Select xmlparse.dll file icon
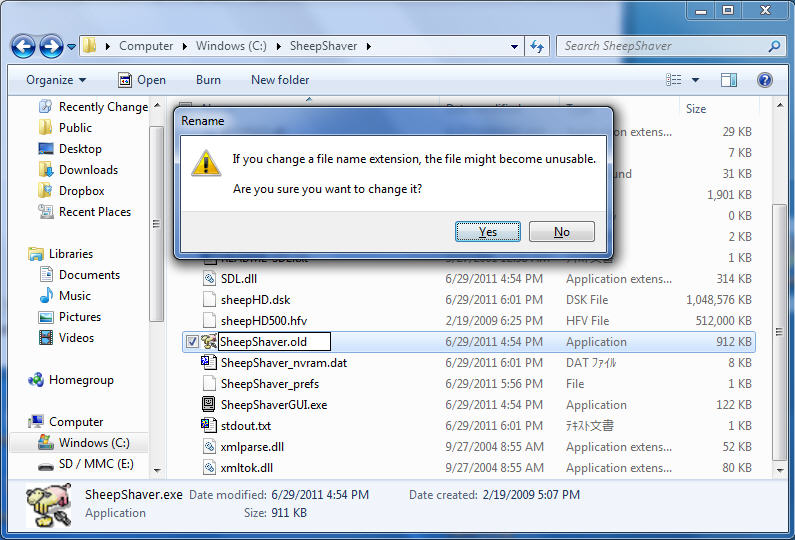The width and height of the screenshot is (795, 540). [x=209, y=447]
